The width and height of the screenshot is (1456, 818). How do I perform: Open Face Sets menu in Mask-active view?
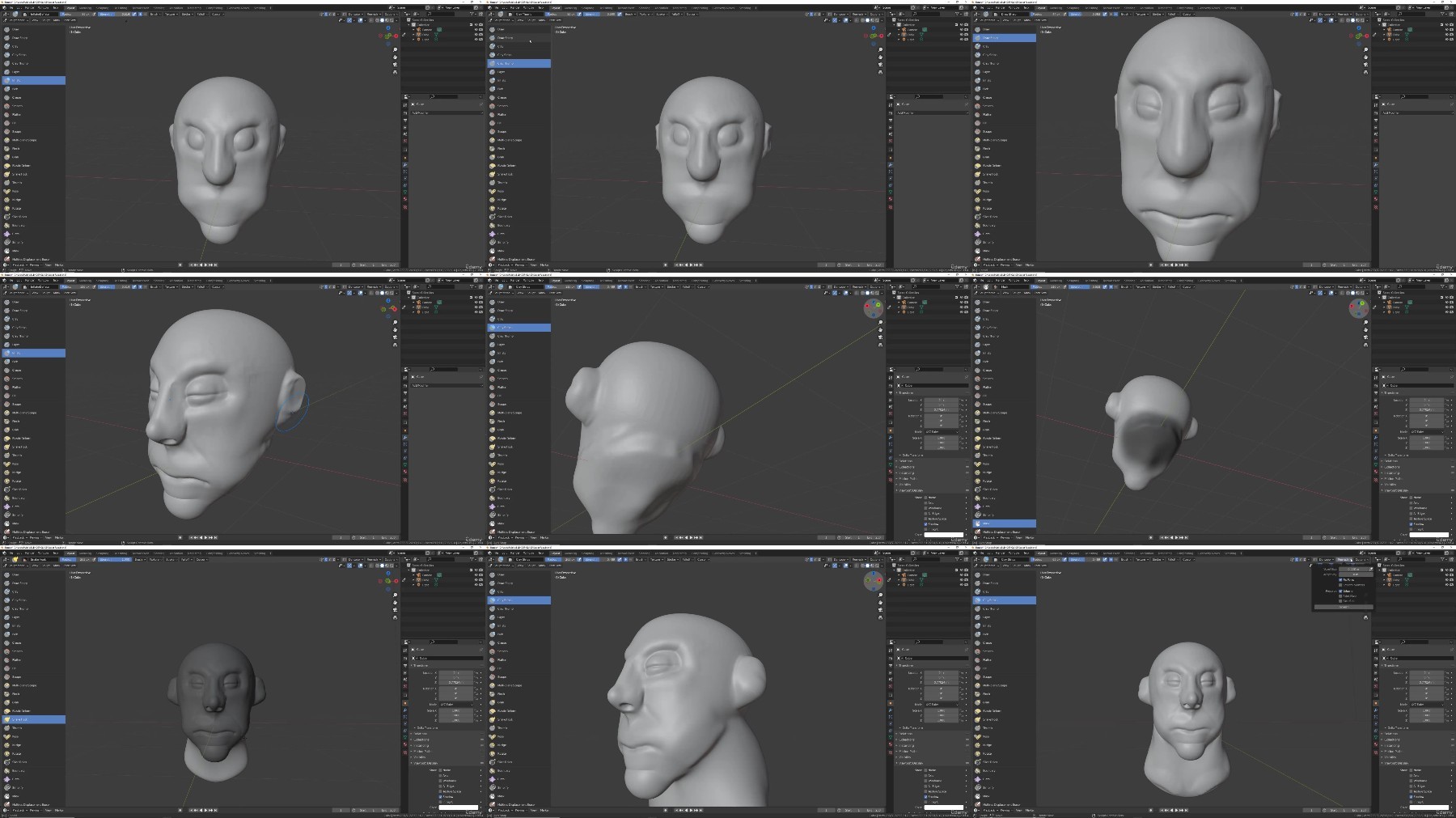click(x=1041, y=293)
